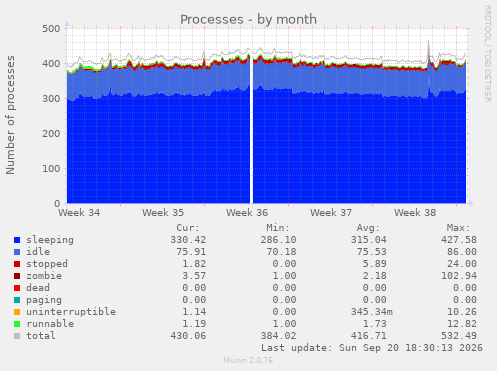Click the 300 y-axis tick label
497x371 pixels.
(51, 99)
